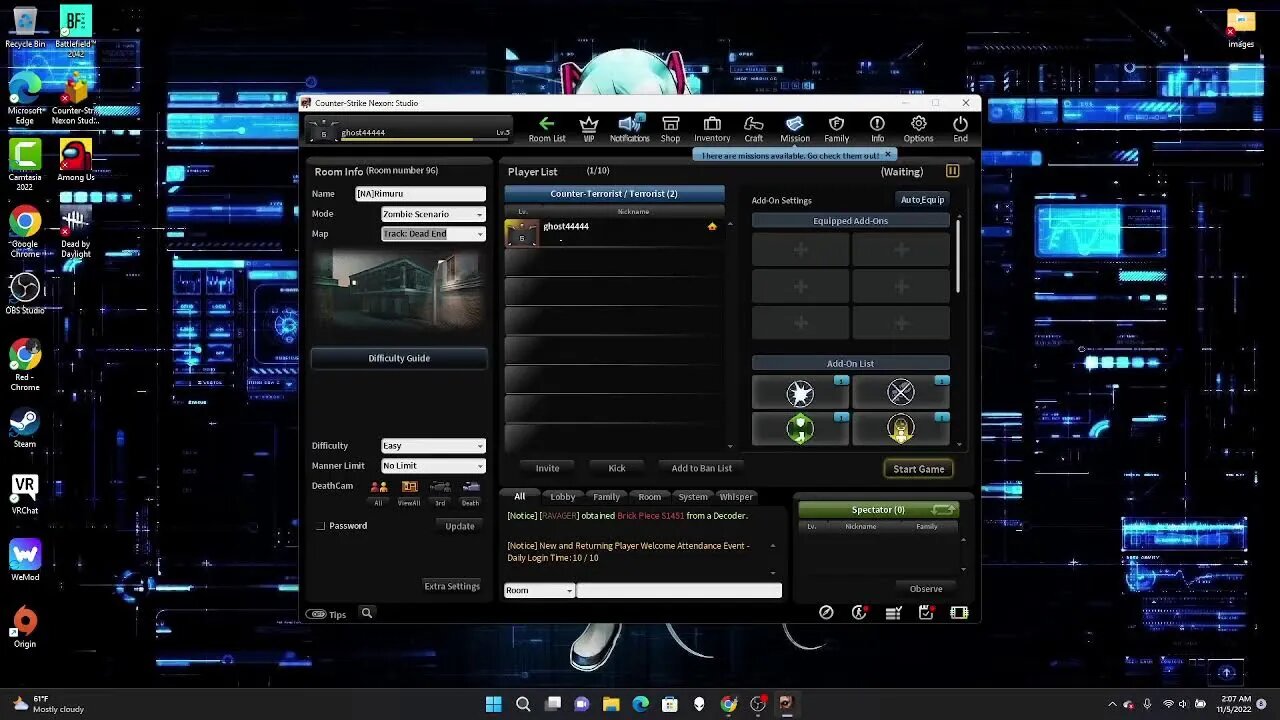Click the pause icon beside Waiting
1280x720 pixels.
click(952, 171)
